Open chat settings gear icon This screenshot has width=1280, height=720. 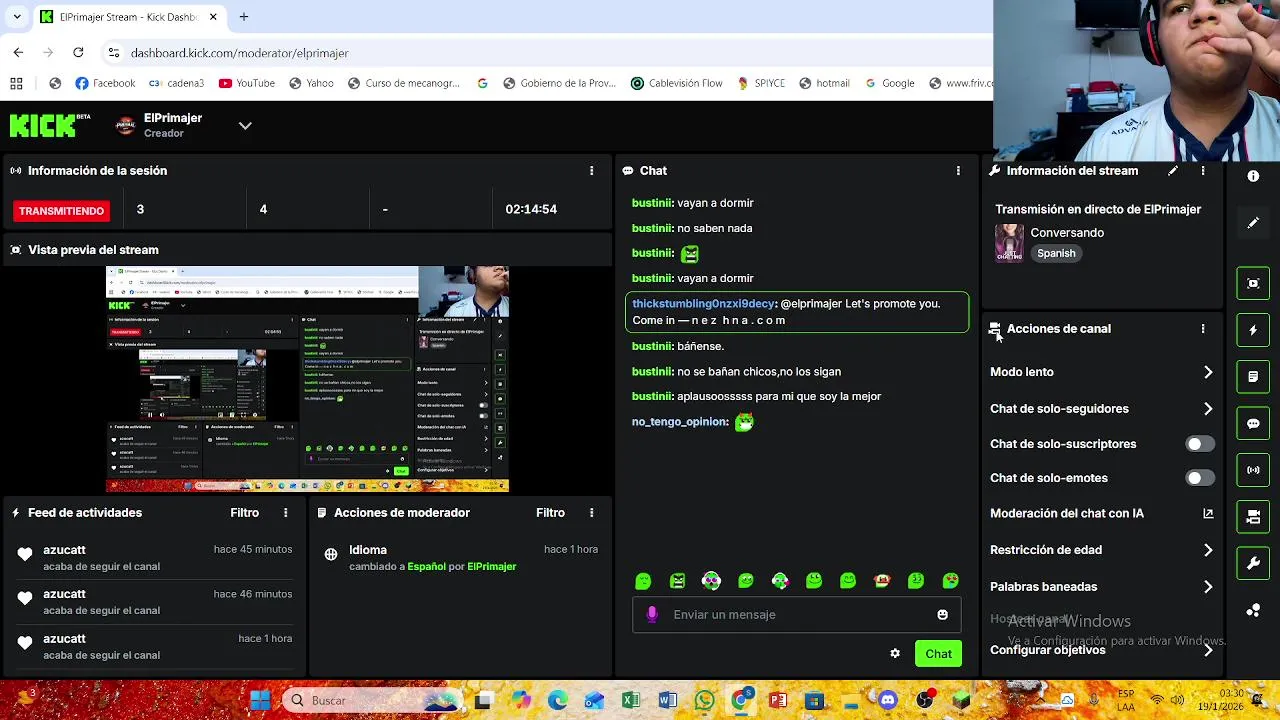(895, 654)
